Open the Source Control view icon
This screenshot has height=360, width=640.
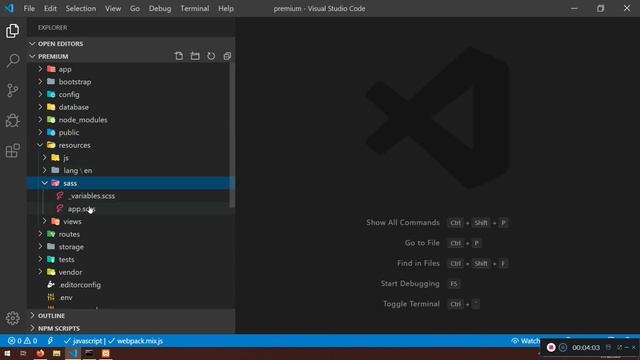tap(13, 91)
